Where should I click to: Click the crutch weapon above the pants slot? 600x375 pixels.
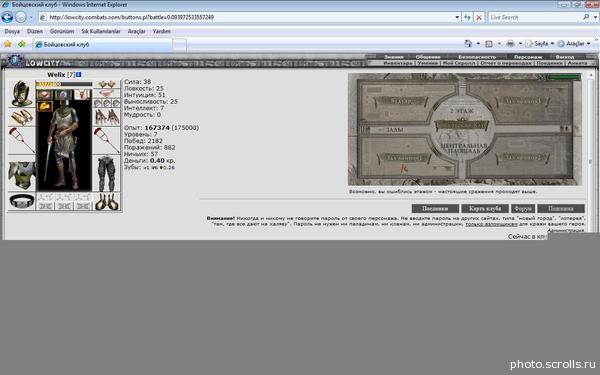tap(107, 141)
